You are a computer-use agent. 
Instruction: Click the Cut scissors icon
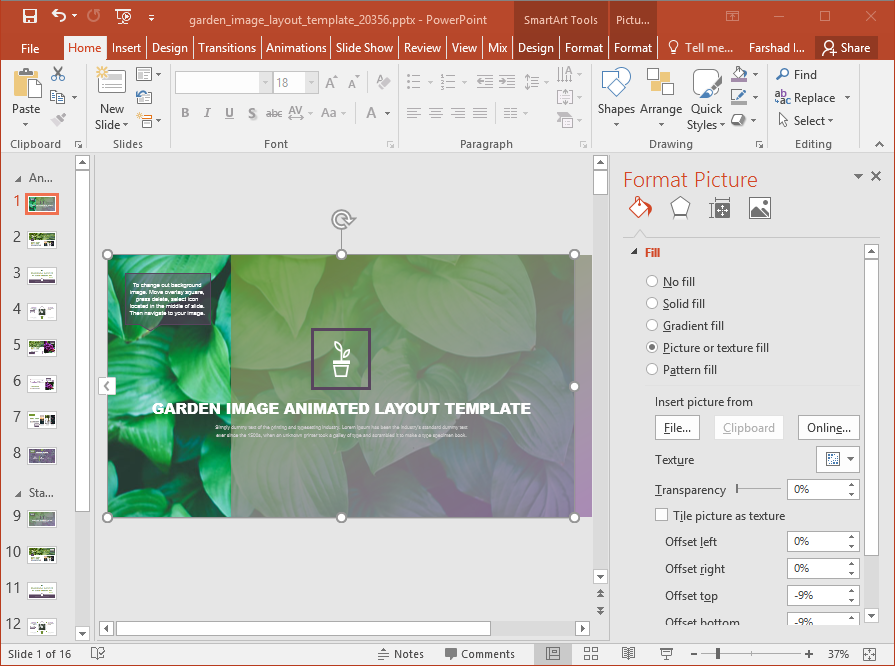(58, 74)
